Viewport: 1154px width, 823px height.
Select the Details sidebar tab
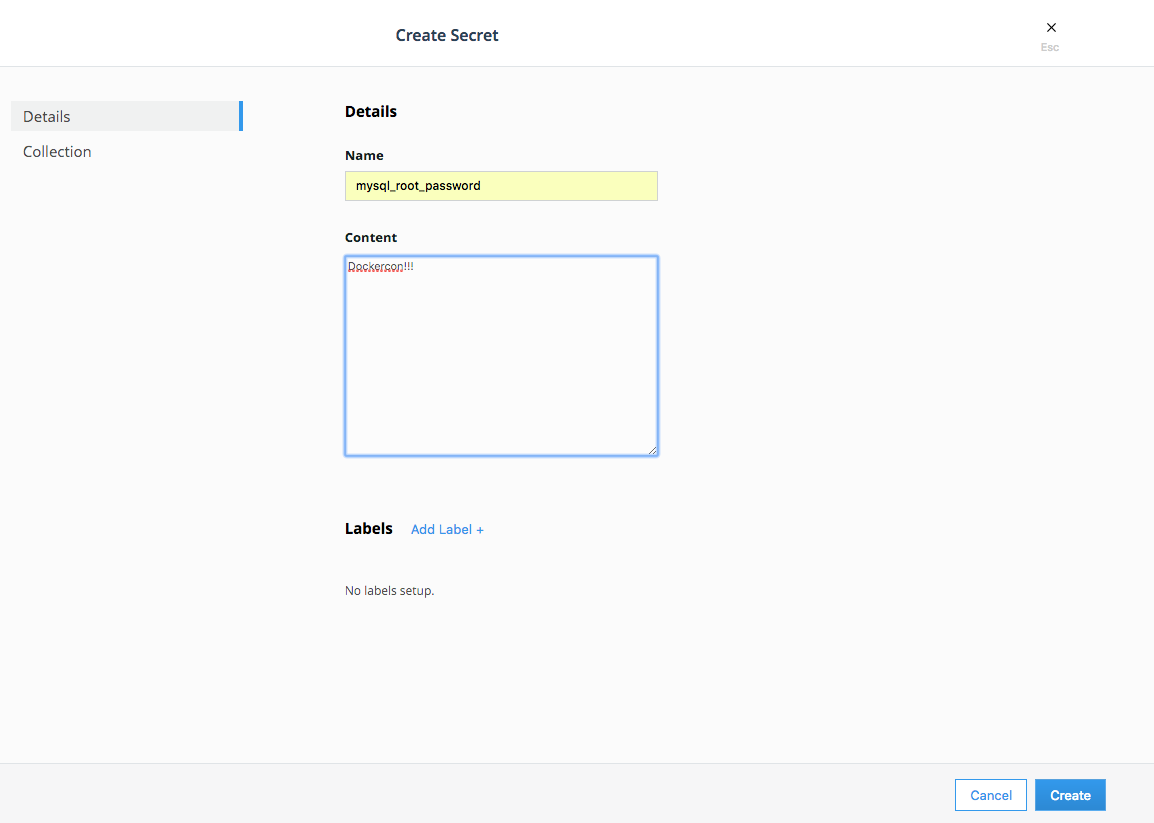pos(127,116)
